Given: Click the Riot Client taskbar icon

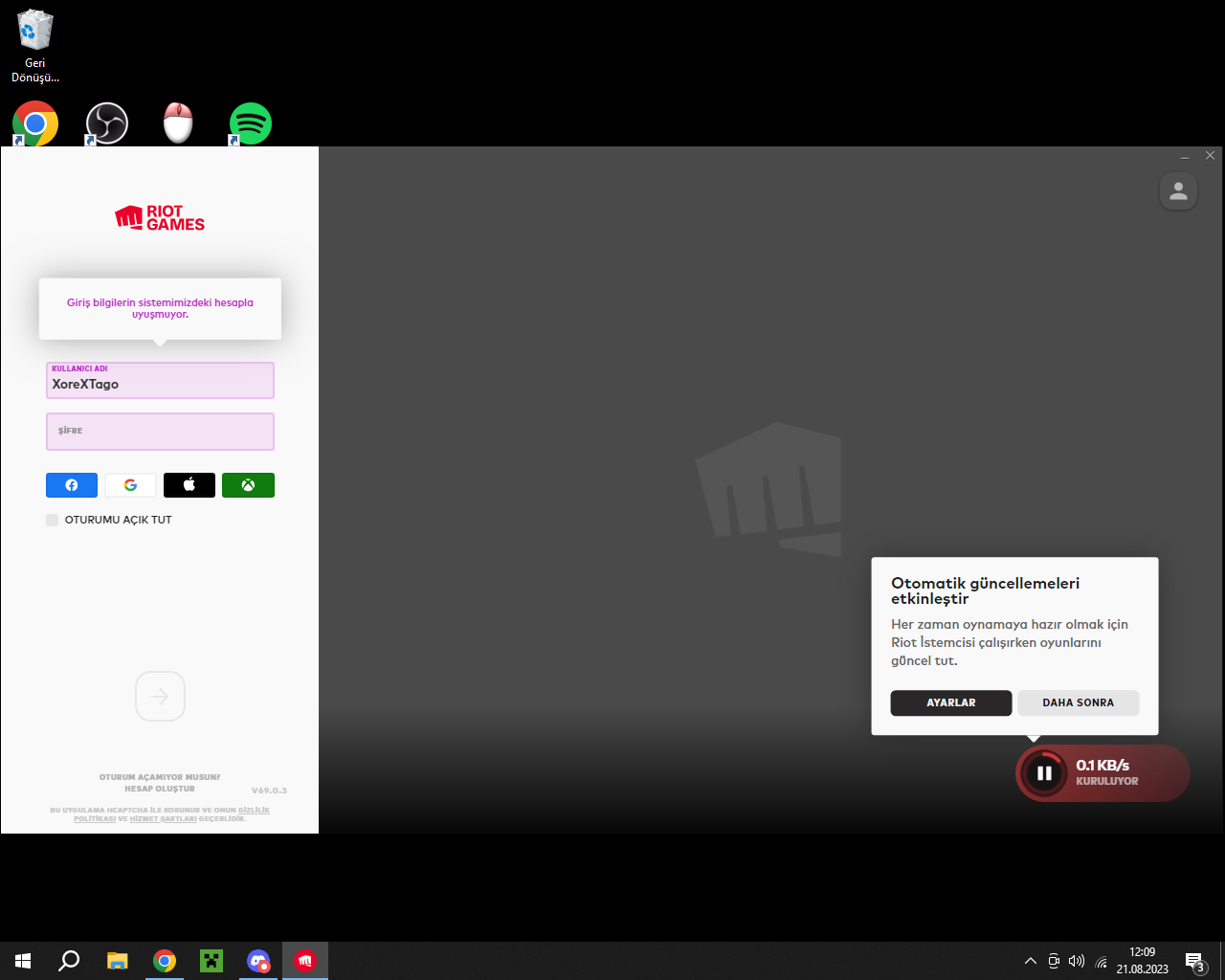Looking at the screenshot, I should tap(305, 961).
